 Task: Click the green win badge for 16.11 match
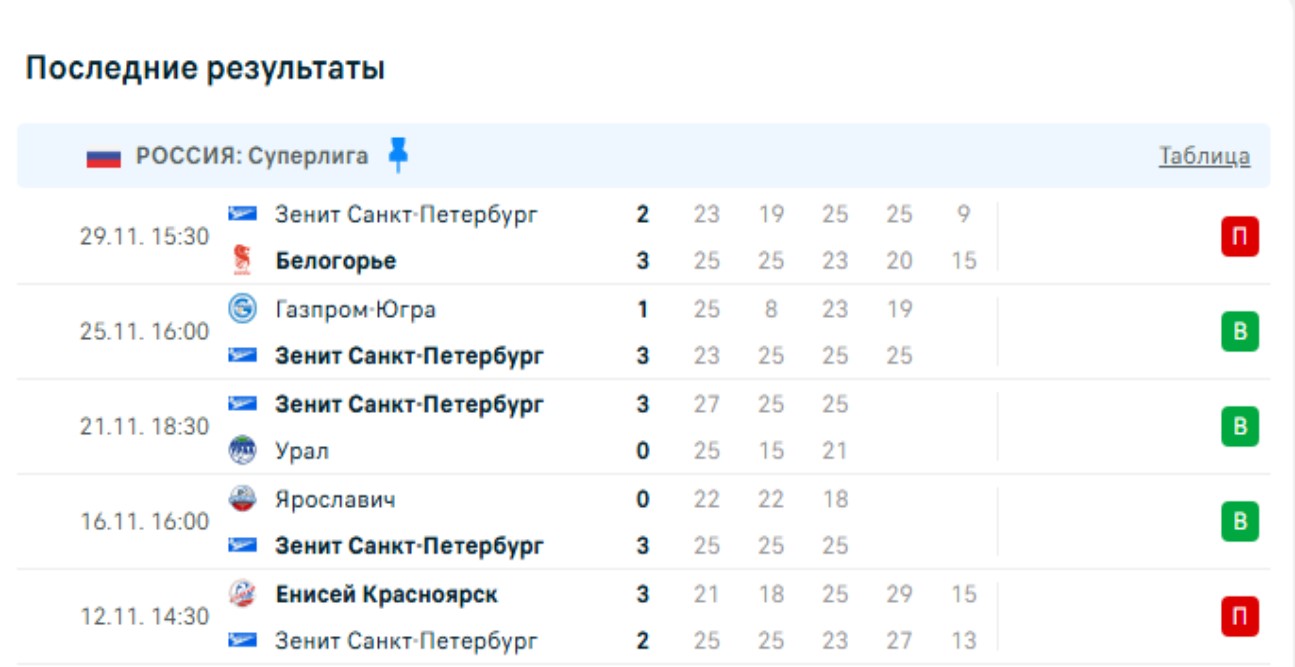[x=1239, y=522]
